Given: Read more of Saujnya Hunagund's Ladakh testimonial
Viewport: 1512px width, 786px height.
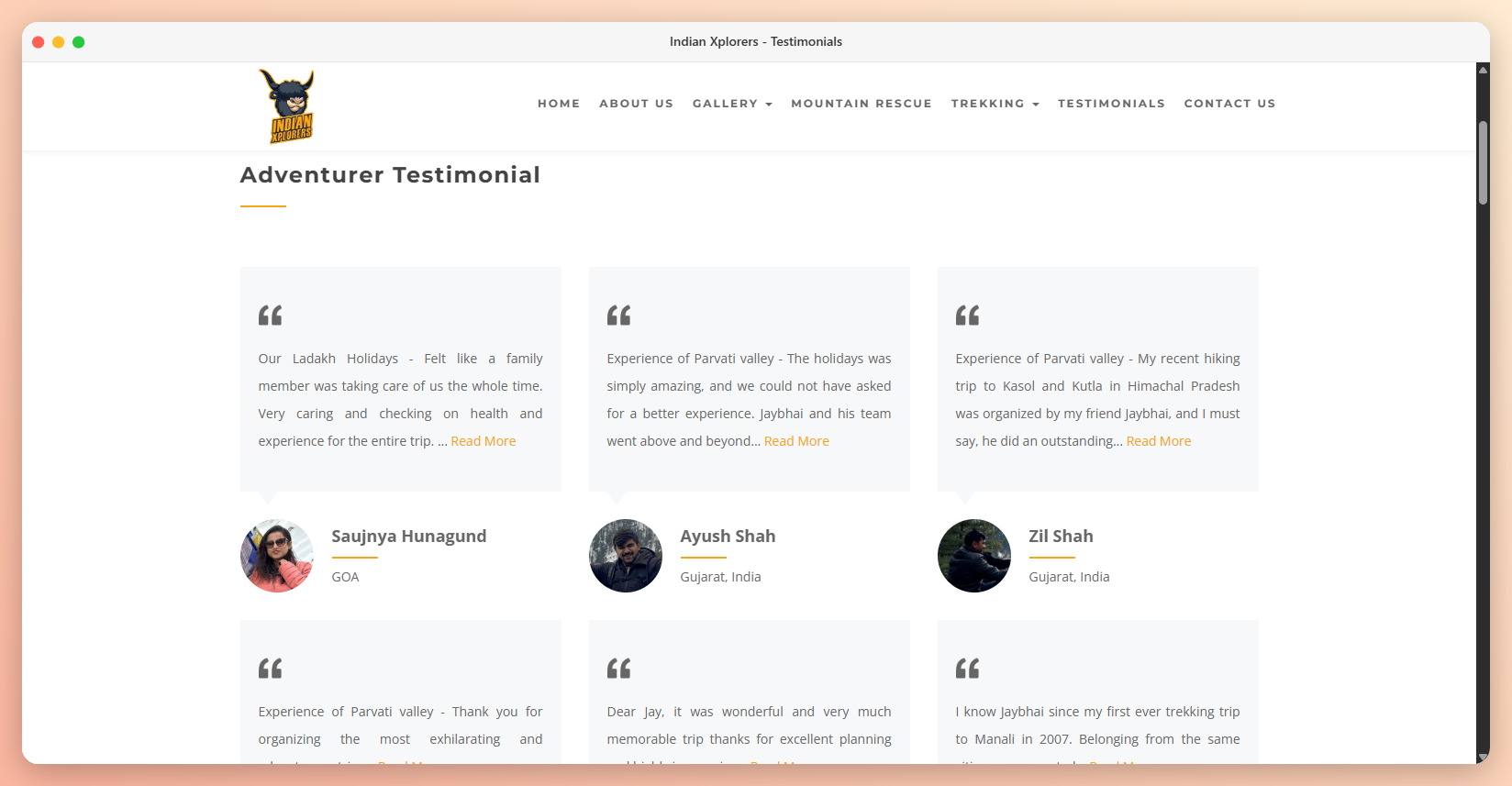Looking at the screenshot, I should [x=483, y=441].
